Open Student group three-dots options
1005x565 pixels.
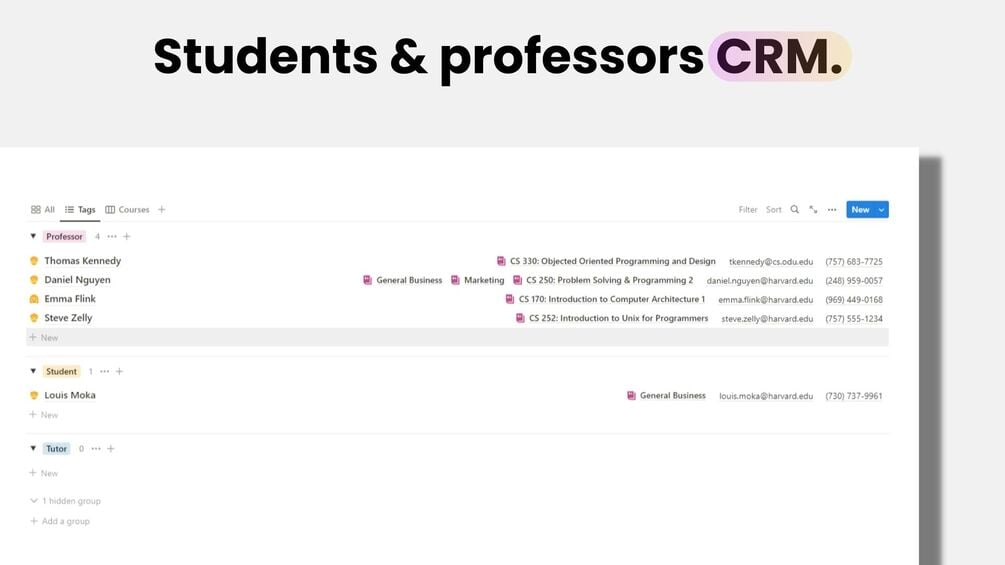tap(104, 372)
